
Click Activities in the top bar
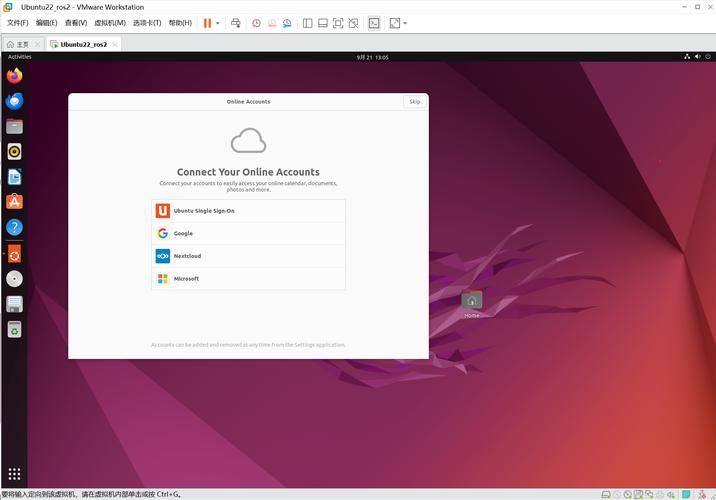(x=20, y=57)
